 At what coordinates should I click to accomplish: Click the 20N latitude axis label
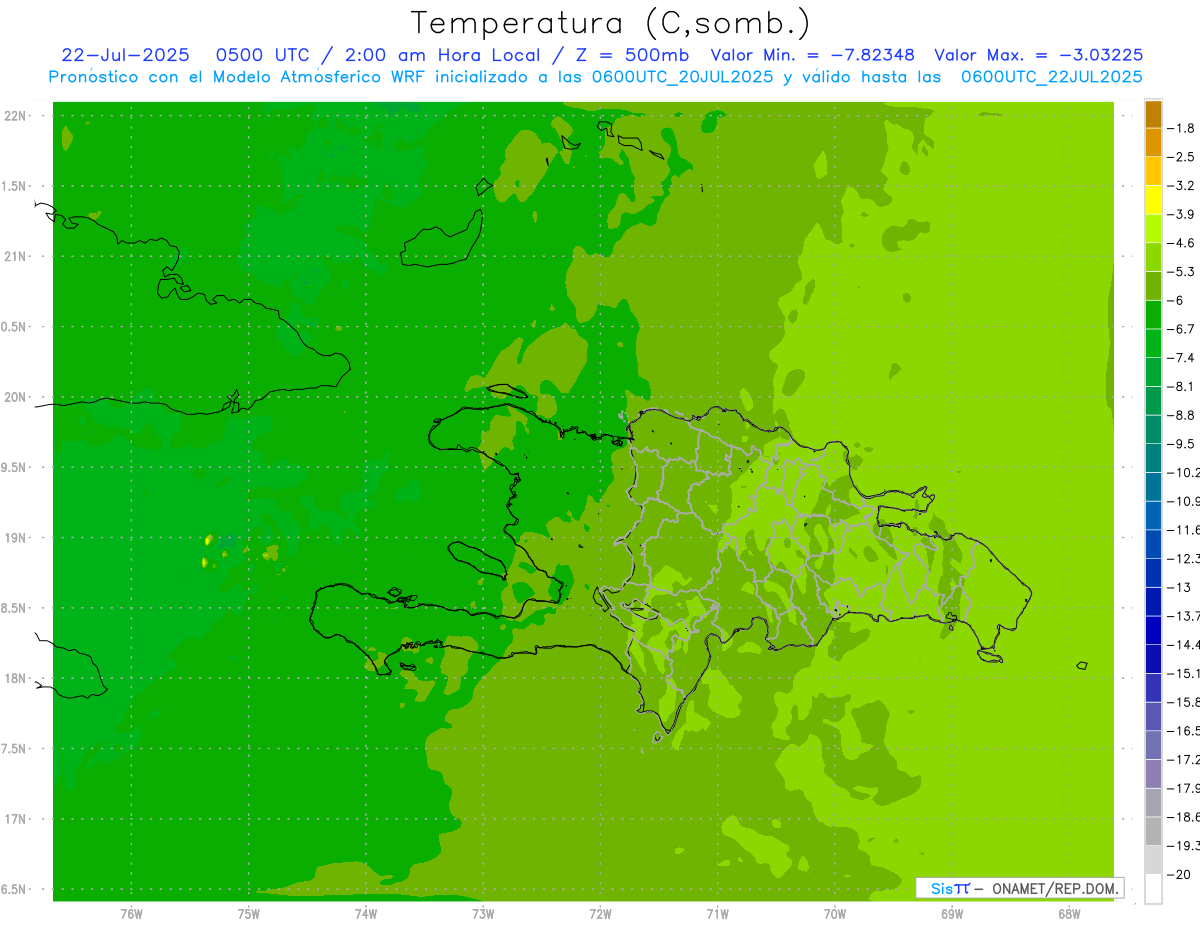coord(16,397)
